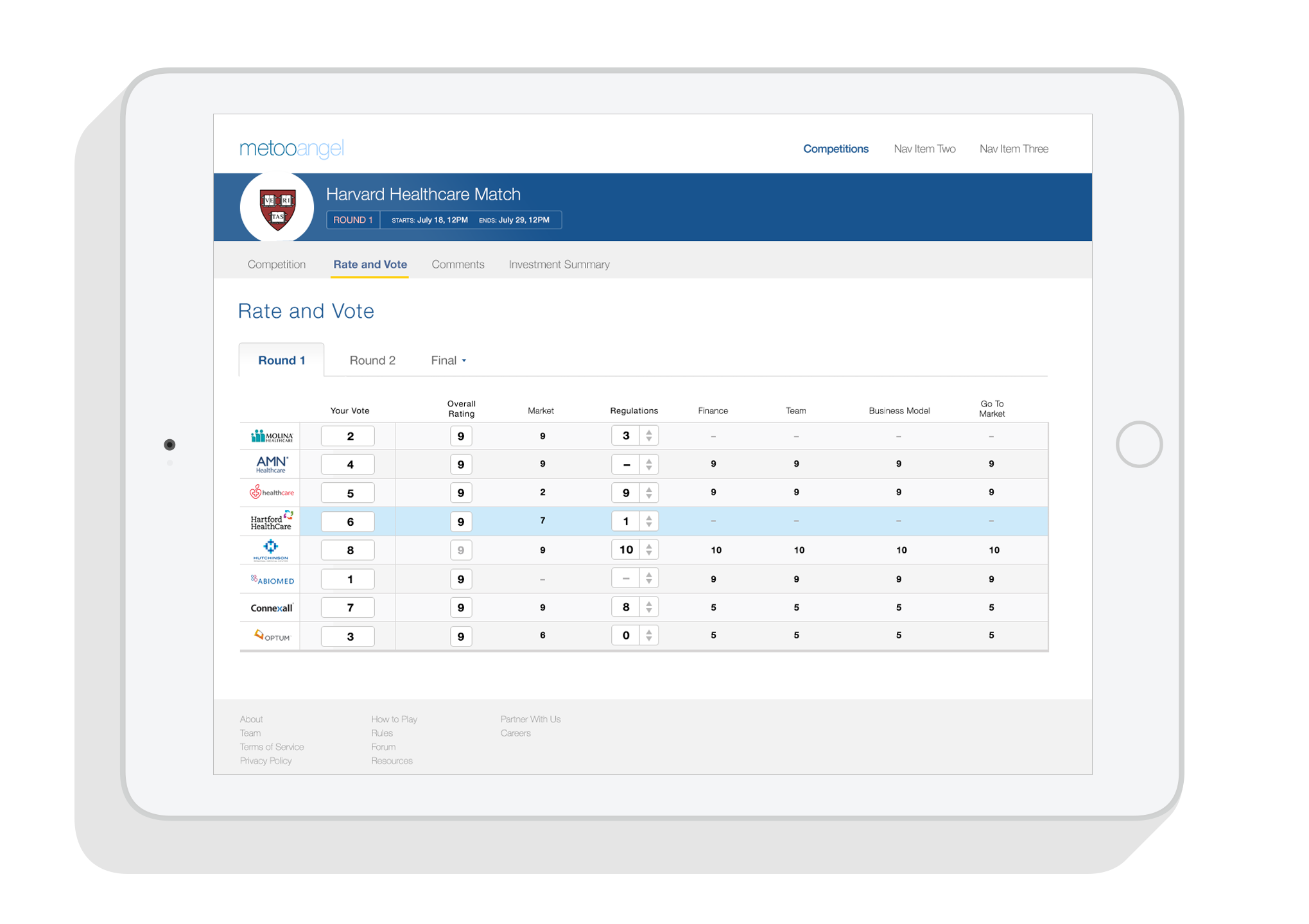The height and width of the screenshot is (924, 1309).
Task: Click the Regulations column header
Action: 634,411
